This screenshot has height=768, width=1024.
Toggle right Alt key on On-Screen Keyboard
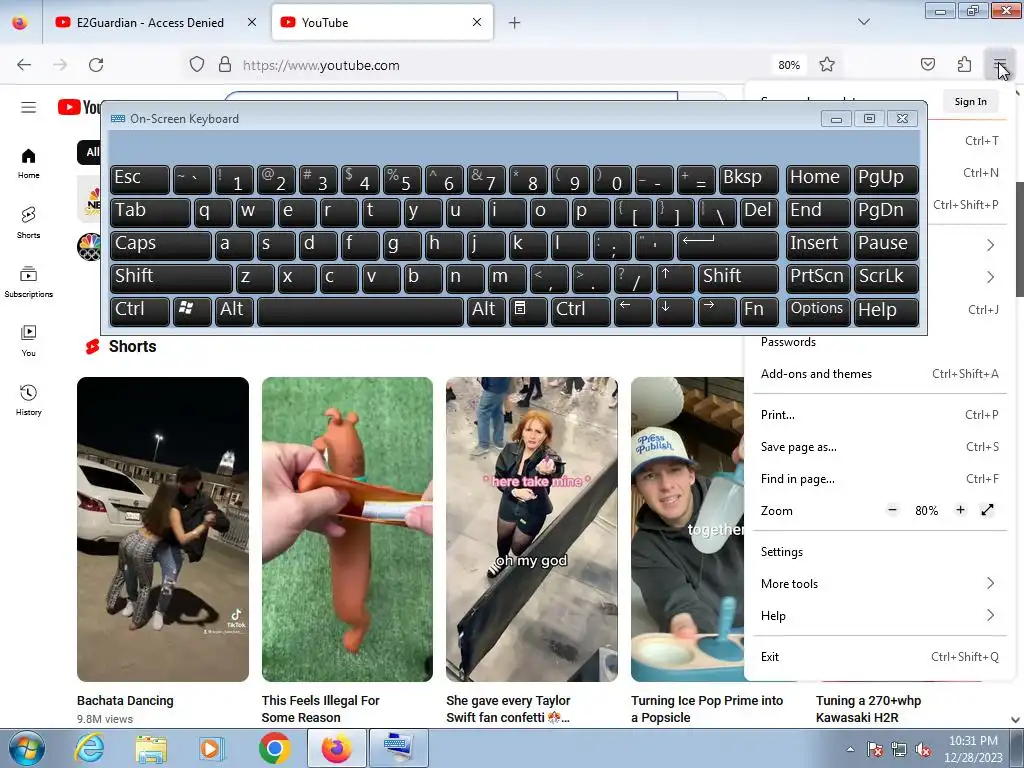tap(486, 310)
